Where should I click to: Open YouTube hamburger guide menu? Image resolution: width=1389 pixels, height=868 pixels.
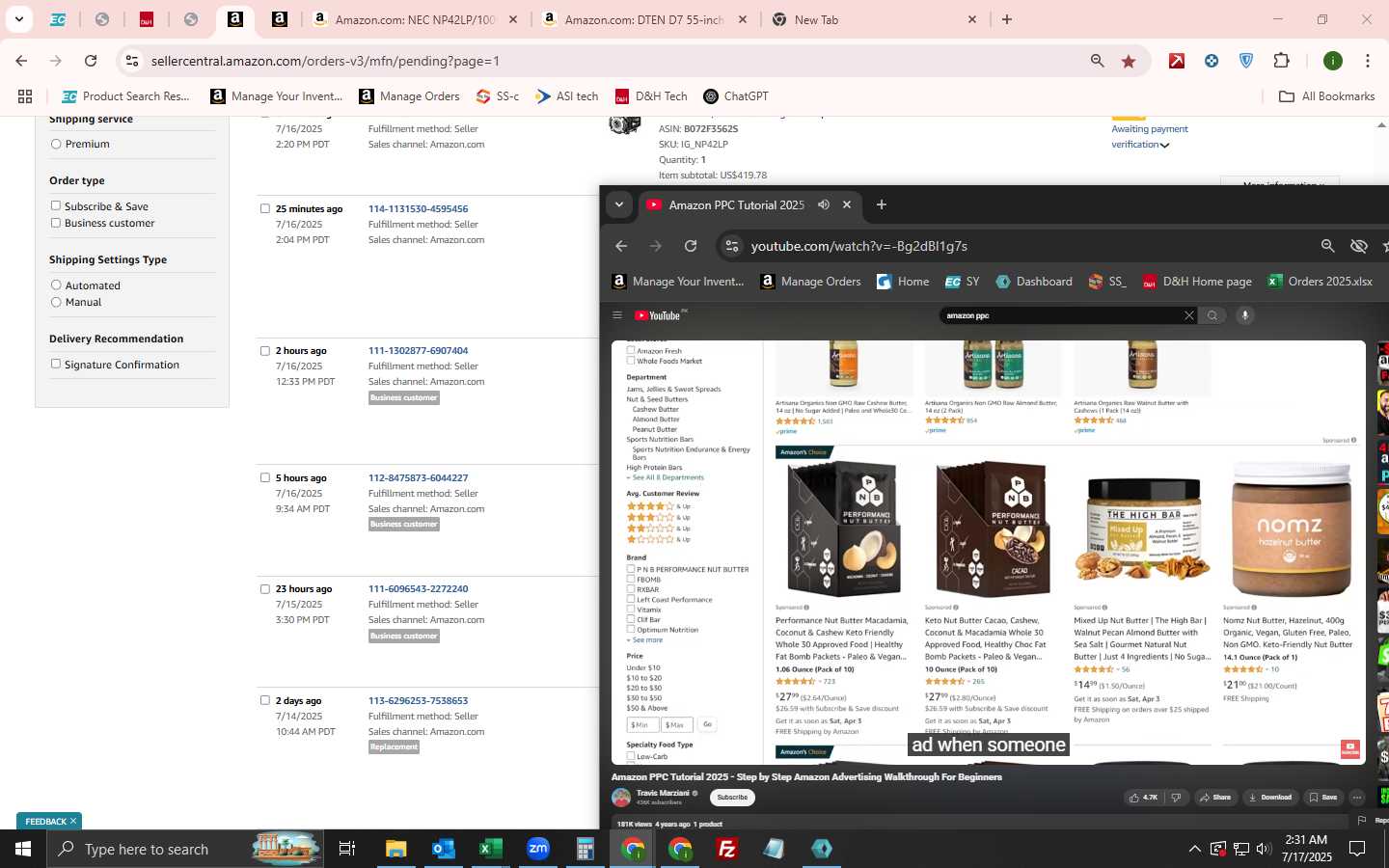[x=617, y=315]
